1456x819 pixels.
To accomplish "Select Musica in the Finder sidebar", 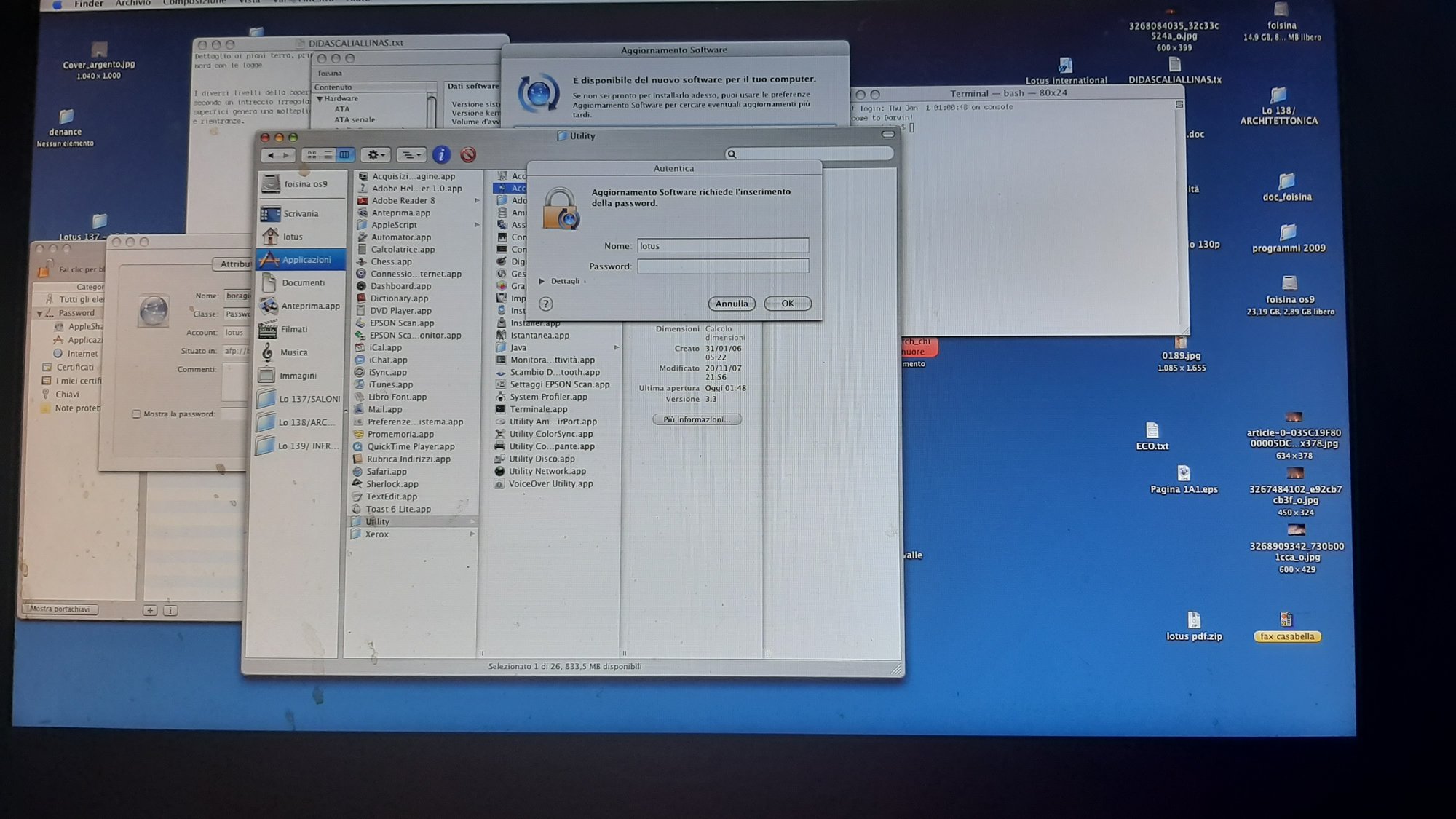I will click(x=293, y=352).
